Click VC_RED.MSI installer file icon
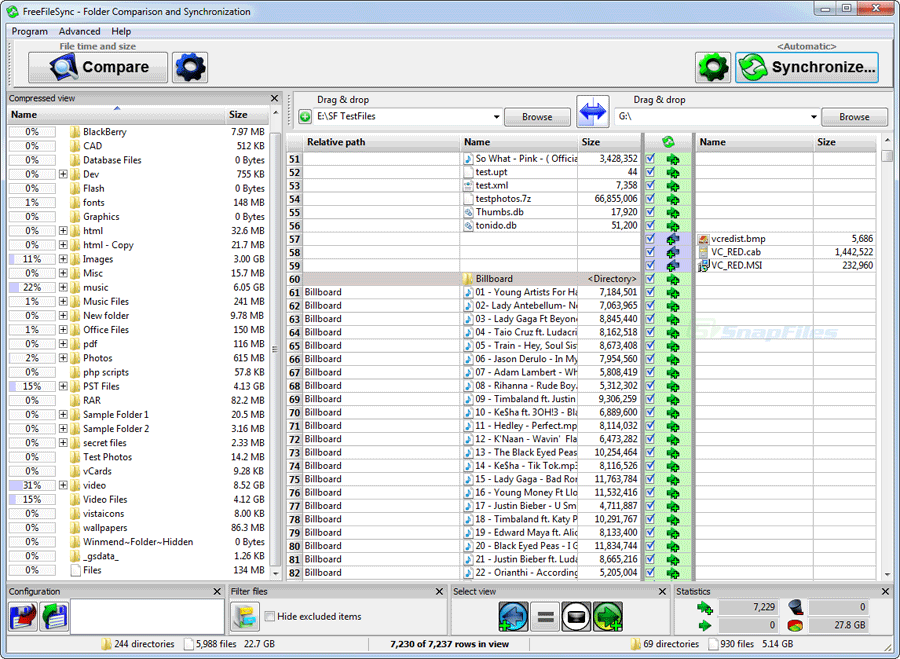Image resolution: width=900 pixels, height=659 pixels. (703, 266)
